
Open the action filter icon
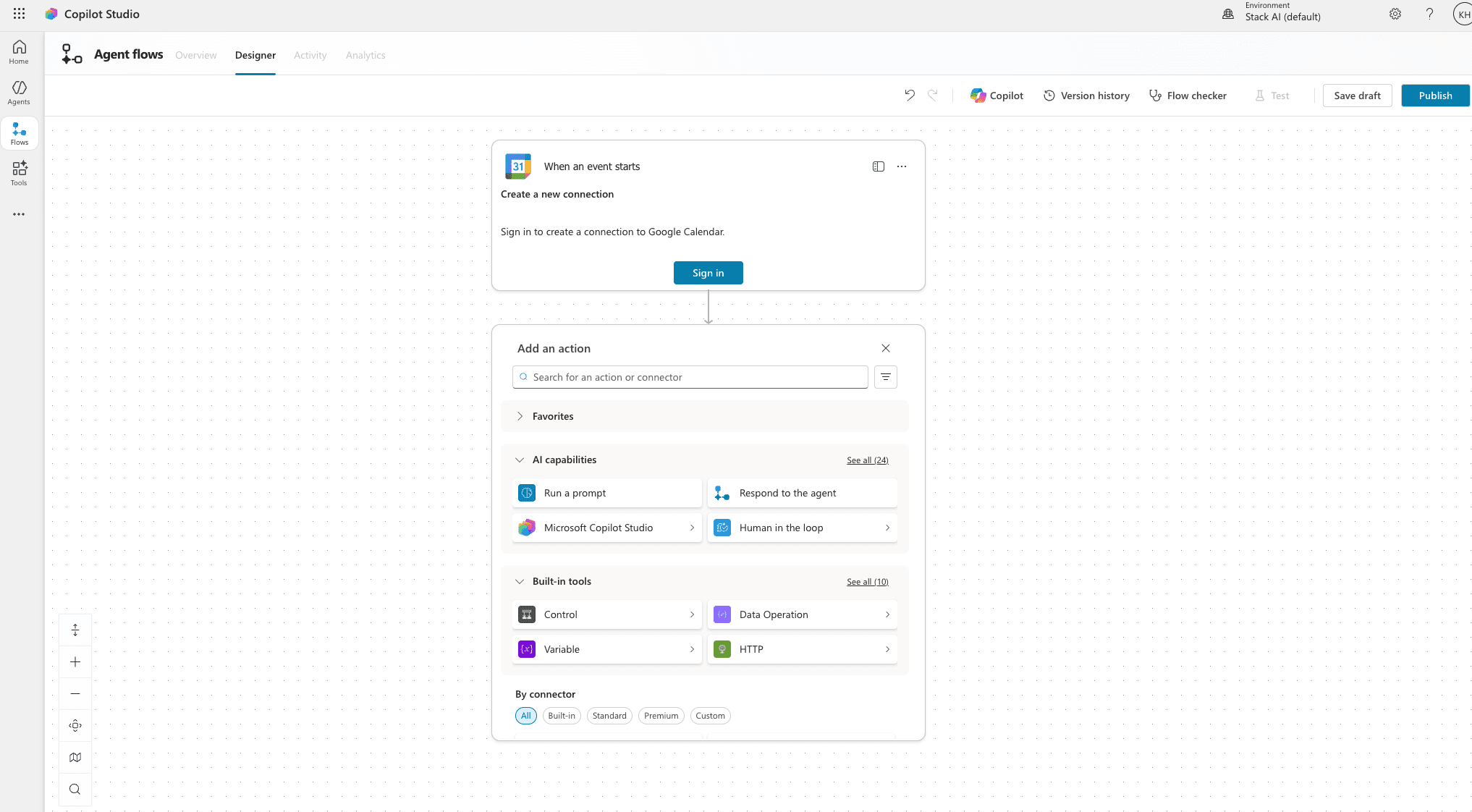click(885, 377)
